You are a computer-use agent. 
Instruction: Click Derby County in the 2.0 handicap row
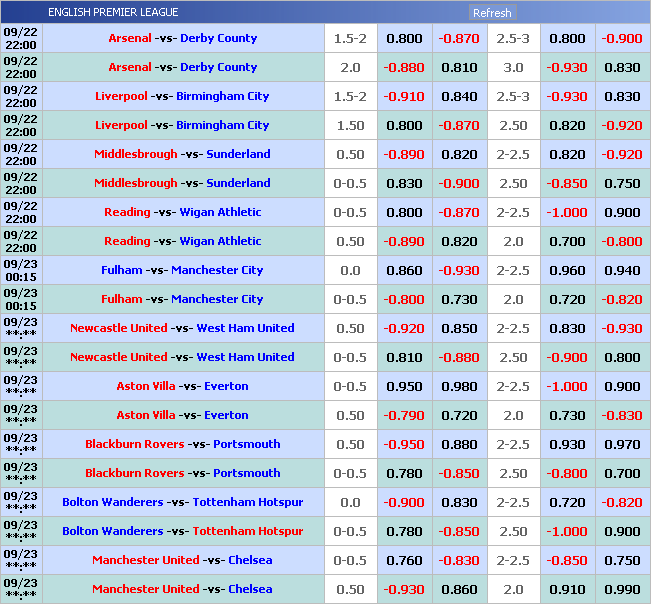coord(218,67)
